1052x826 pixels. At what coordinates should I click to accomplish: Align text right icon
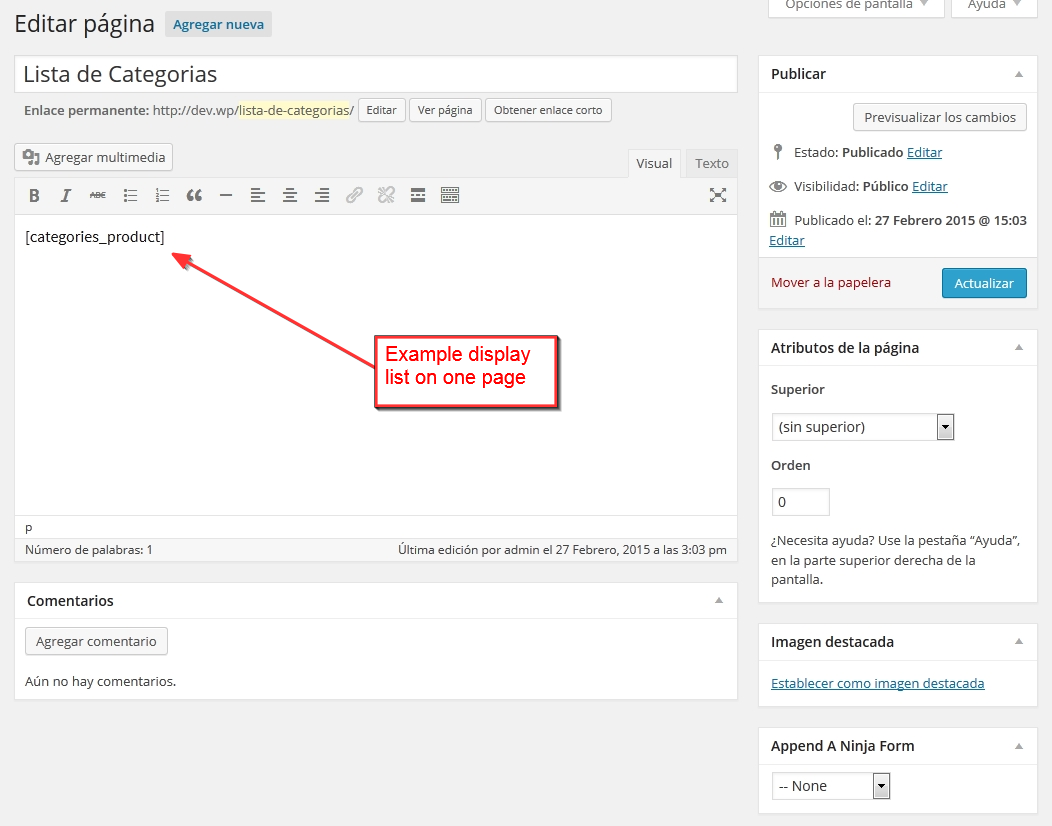(322, 195)
